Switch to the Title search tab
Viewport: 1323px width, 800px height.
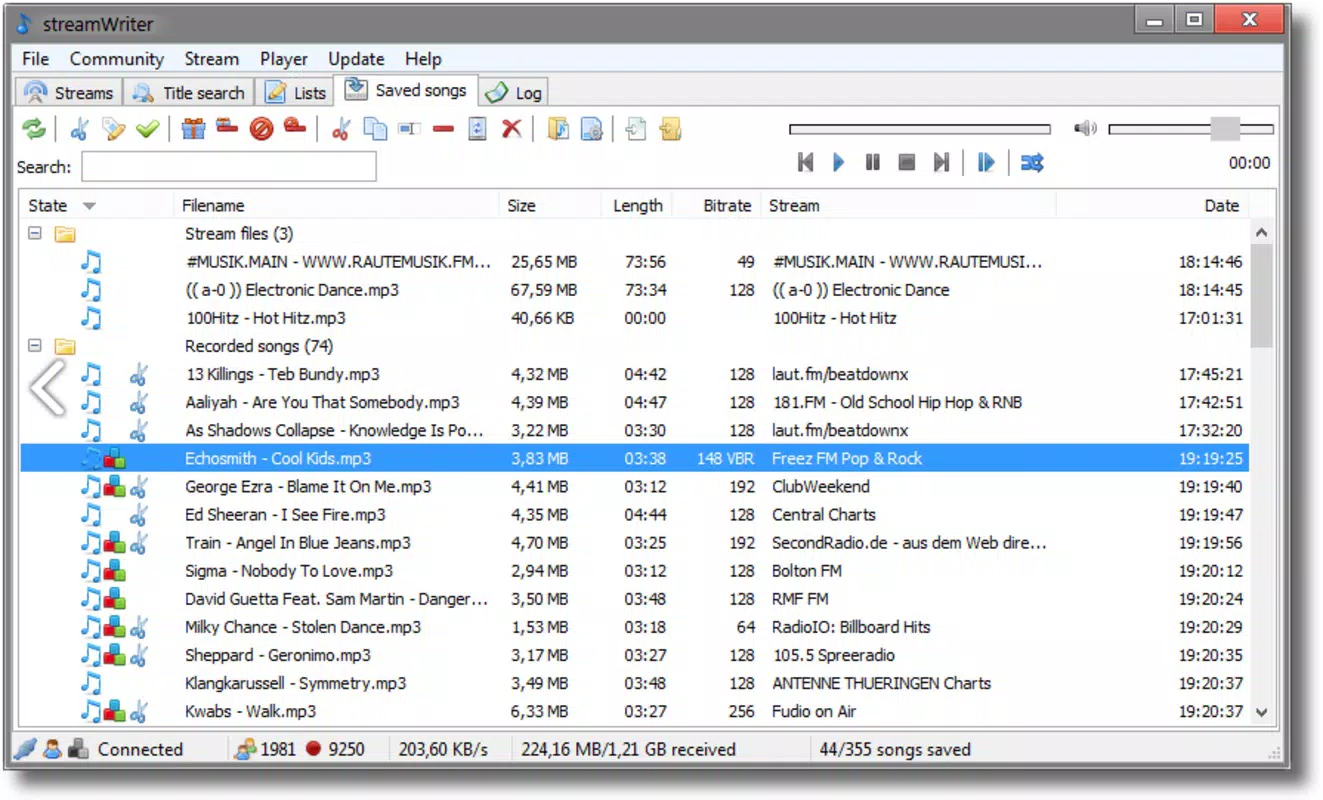click(189, 93)
